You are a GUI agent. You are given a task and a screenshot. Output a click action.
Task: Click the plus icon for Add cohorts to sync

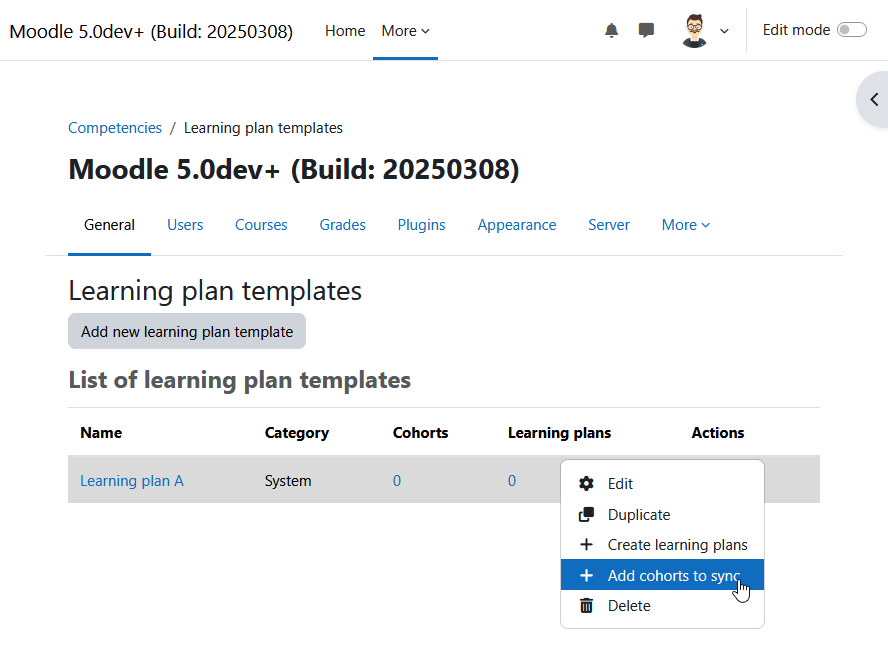click(586, 575)
